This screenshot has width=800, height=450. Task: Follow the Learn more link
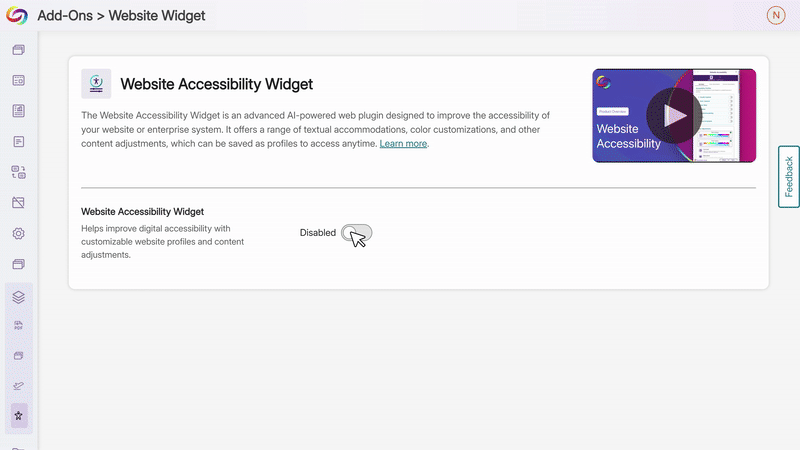point(403,144)
